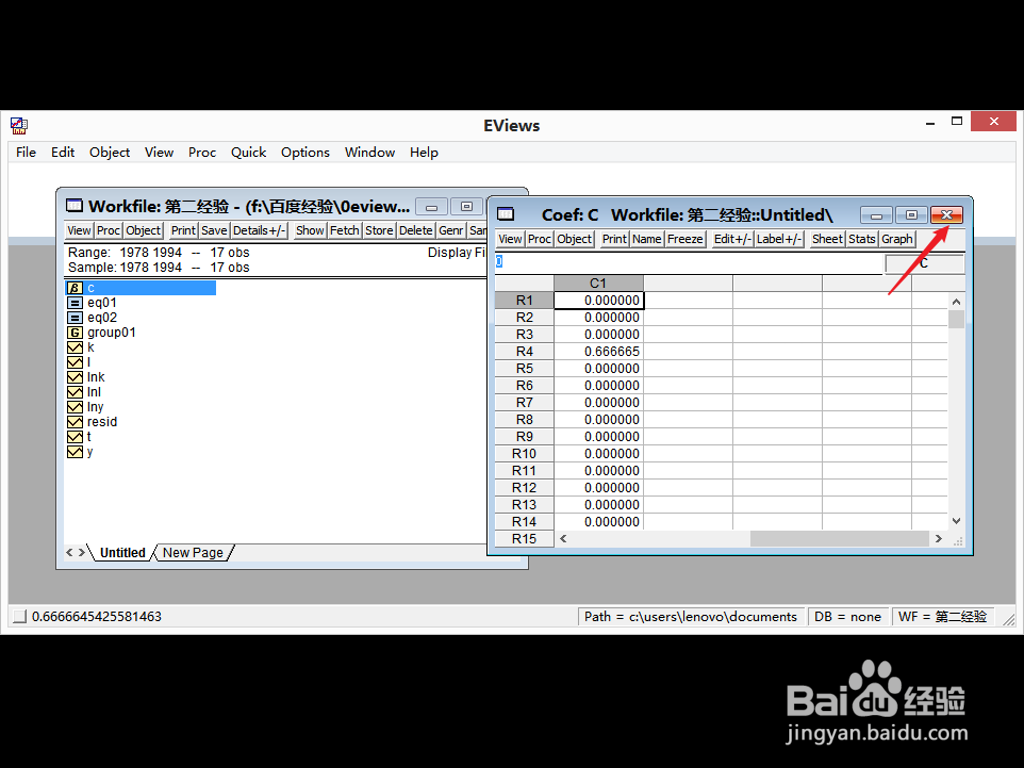Select series icon next to lnk

point(74,377)
